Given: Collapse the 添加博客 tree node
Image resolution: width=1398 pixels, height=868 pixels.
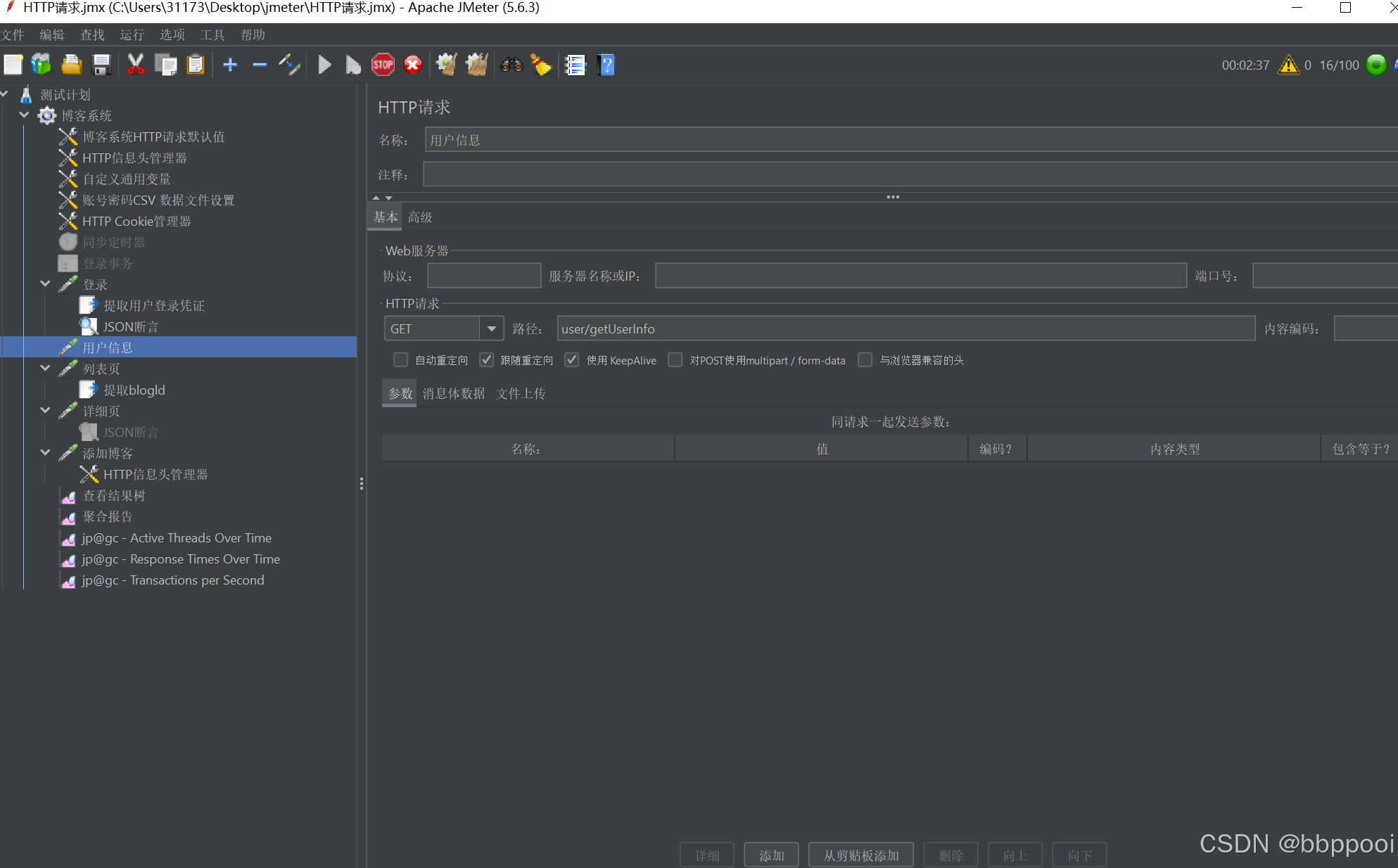Looking at the screenshot, I should [x=46, y=453].
